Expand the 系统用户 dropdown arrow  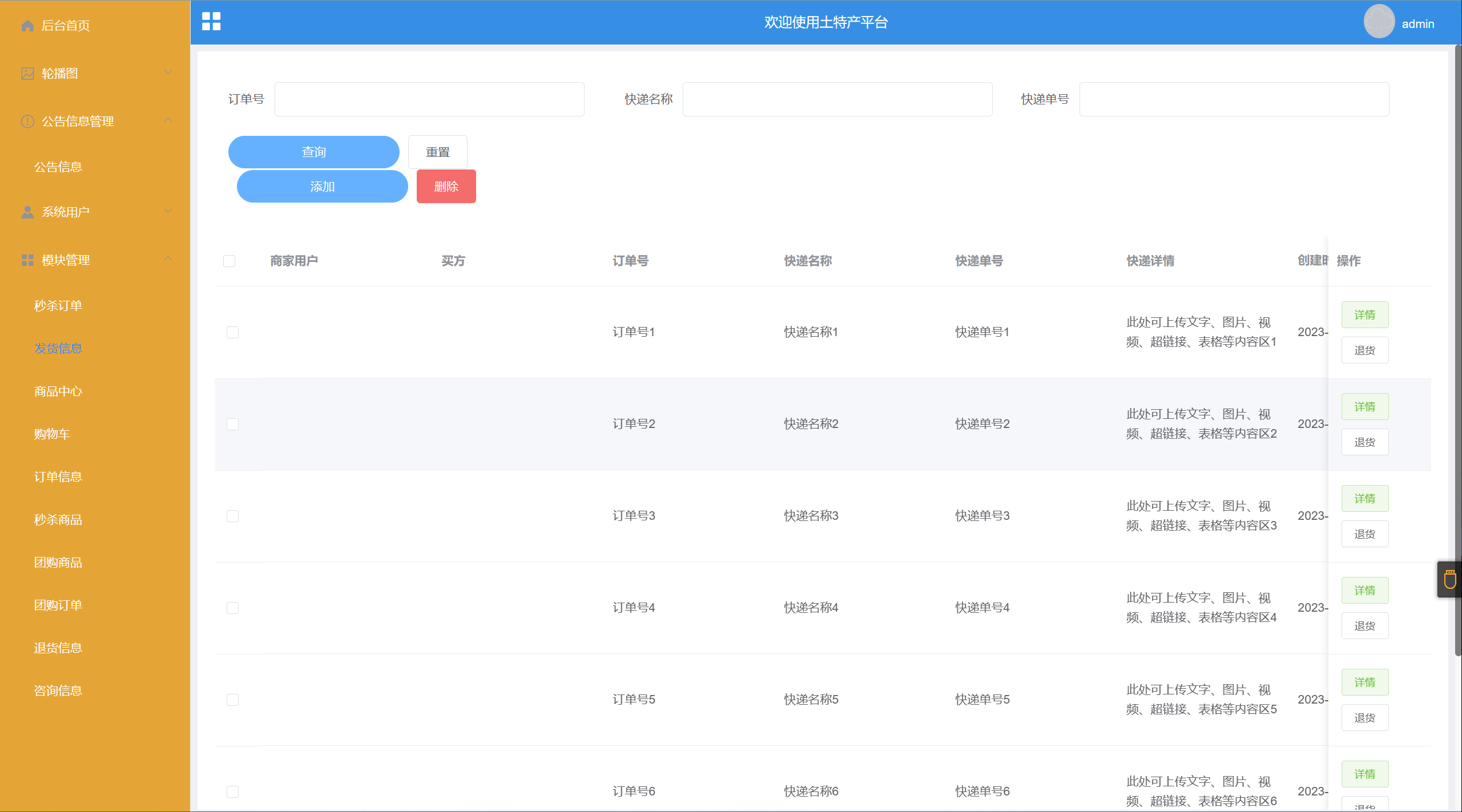pos(168,211)
